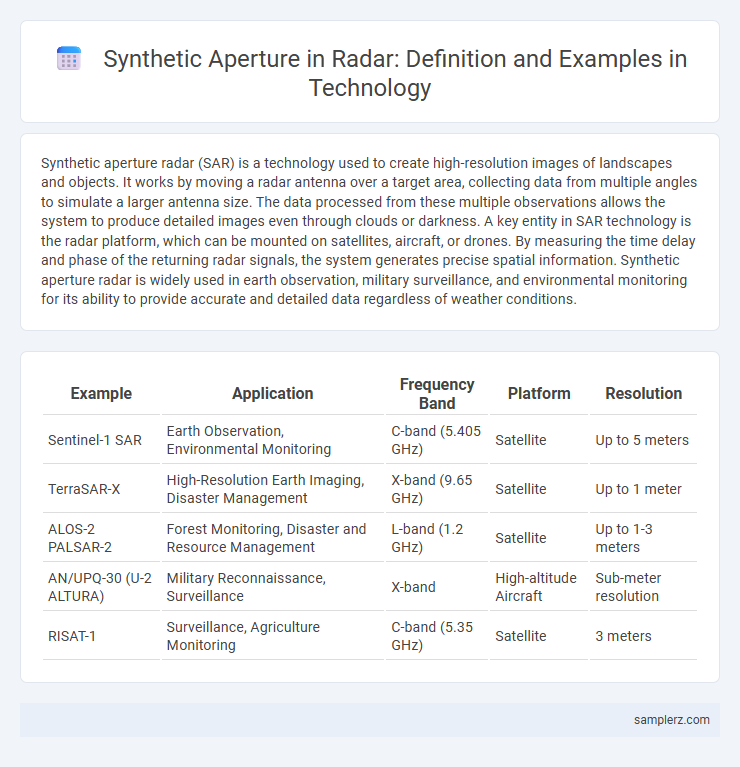Select the Resolution column header

[x=644, y=394]
